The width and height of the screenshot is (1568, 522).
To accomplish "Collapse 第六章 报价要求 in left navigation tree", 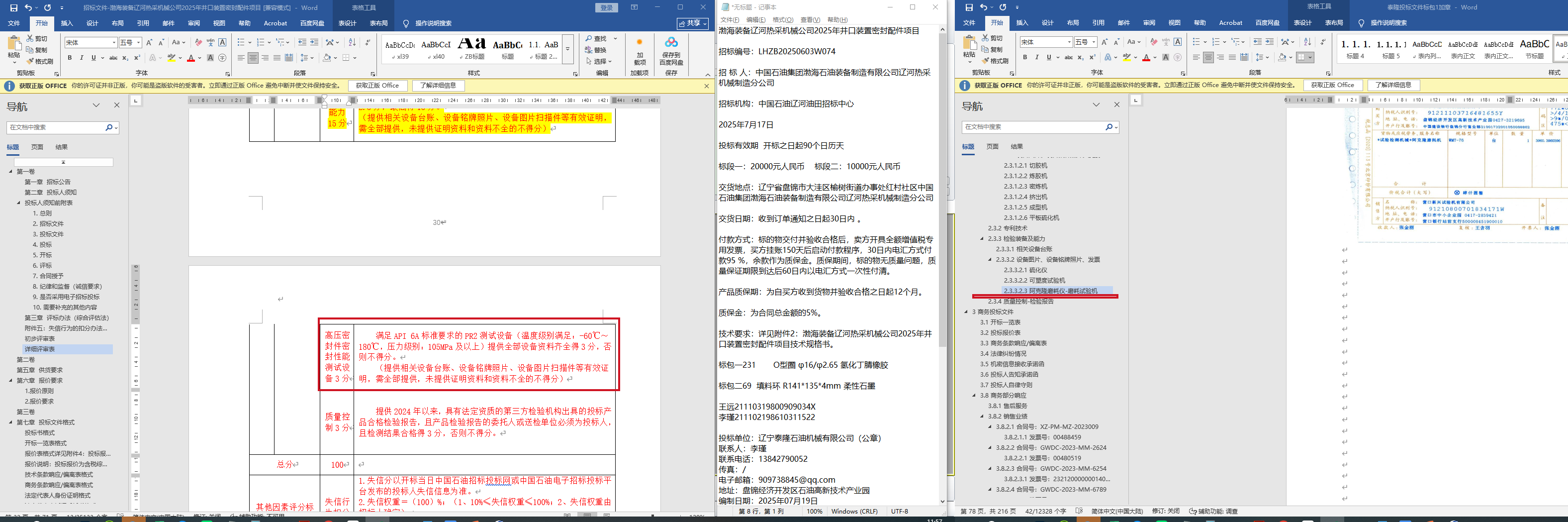I will click(10, 381).
